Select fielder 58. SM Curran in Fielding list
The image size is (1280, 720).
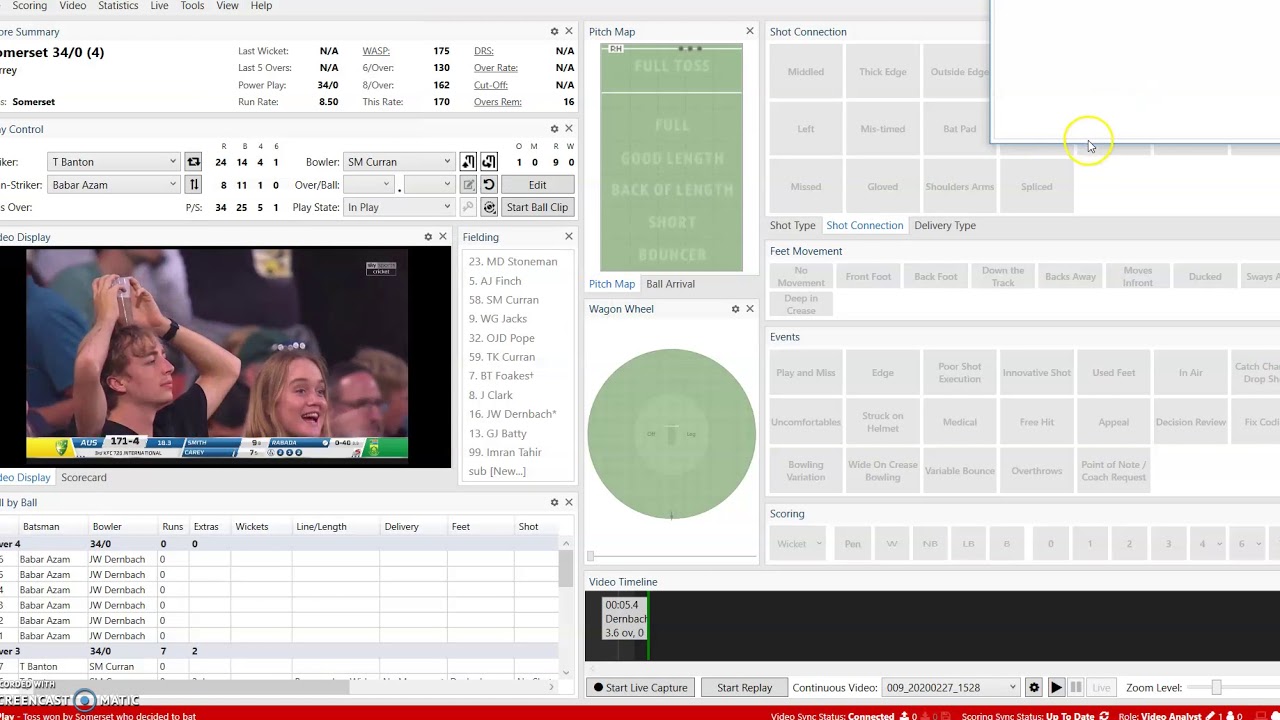click(x=504, y=300)
